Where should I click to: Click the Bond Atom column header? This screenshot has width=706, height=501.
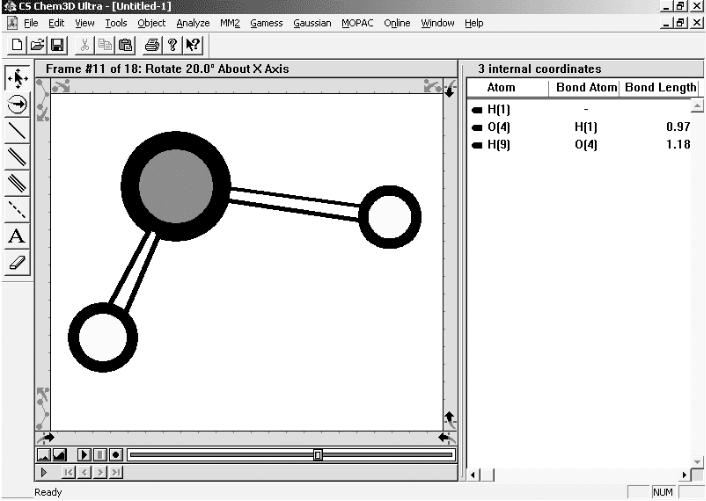point(584,88)
